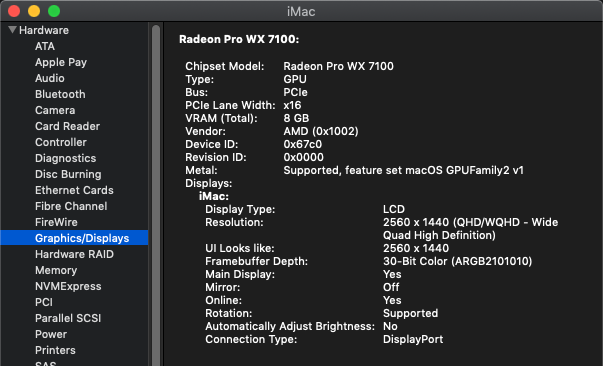The width and height of the screenshot is (603, 366).
Task: Open the Printers section
Action: click(55, 350)
